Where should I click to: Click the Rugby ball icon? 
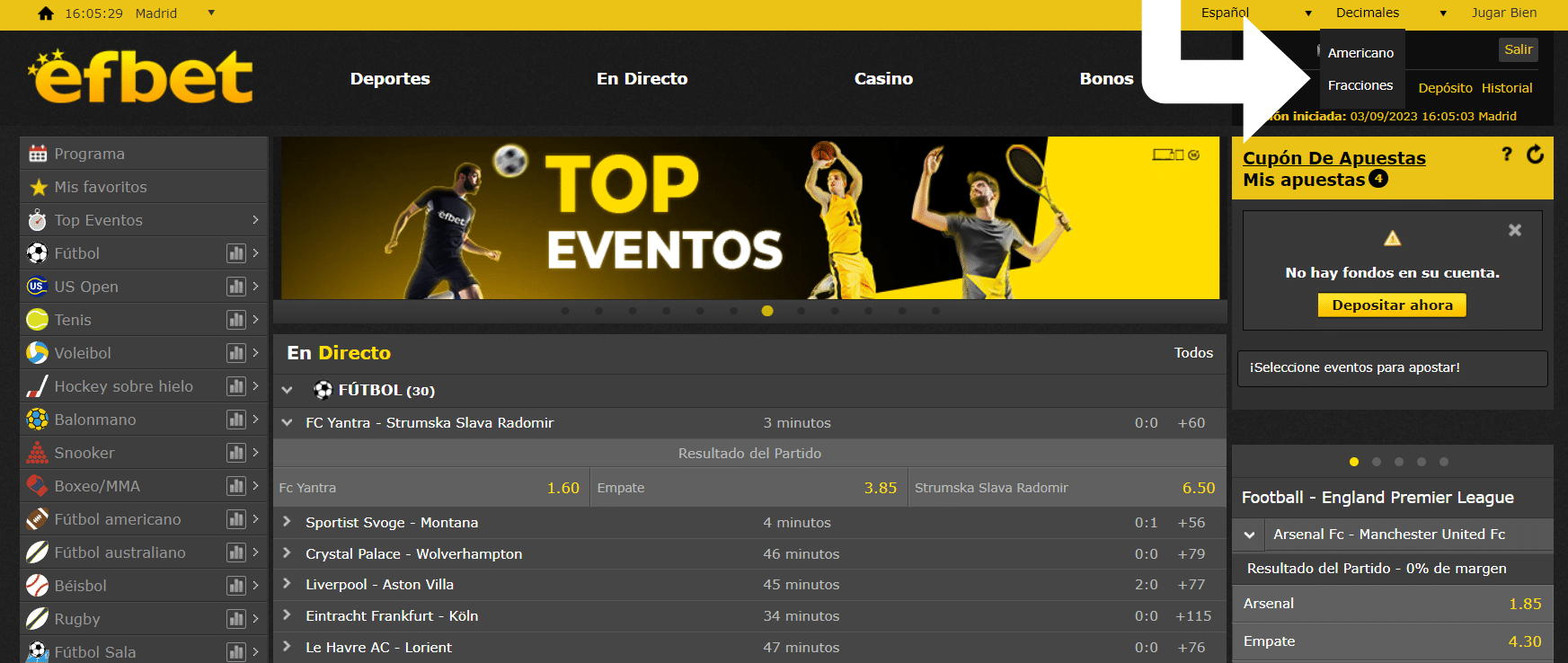click(38, 619)
